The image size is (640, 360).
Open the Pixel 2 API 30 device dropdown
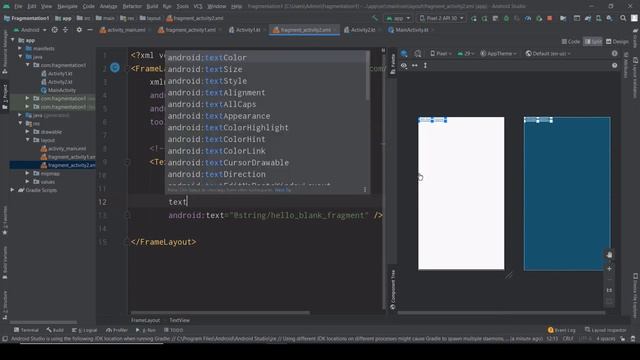[x=442, y=18]
